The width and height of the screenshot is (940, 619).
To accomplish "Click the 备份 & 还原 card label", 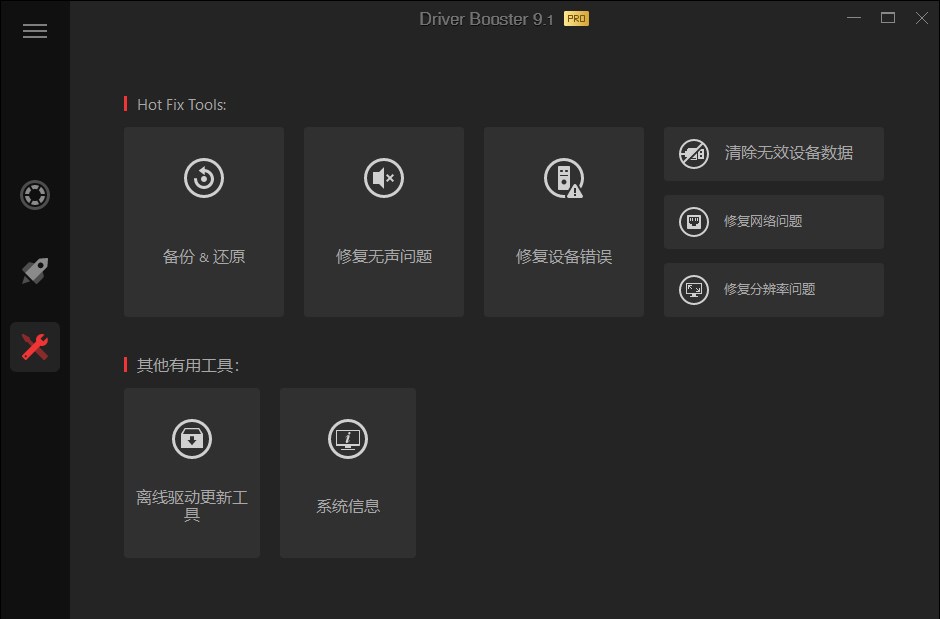I will (203, 256).
